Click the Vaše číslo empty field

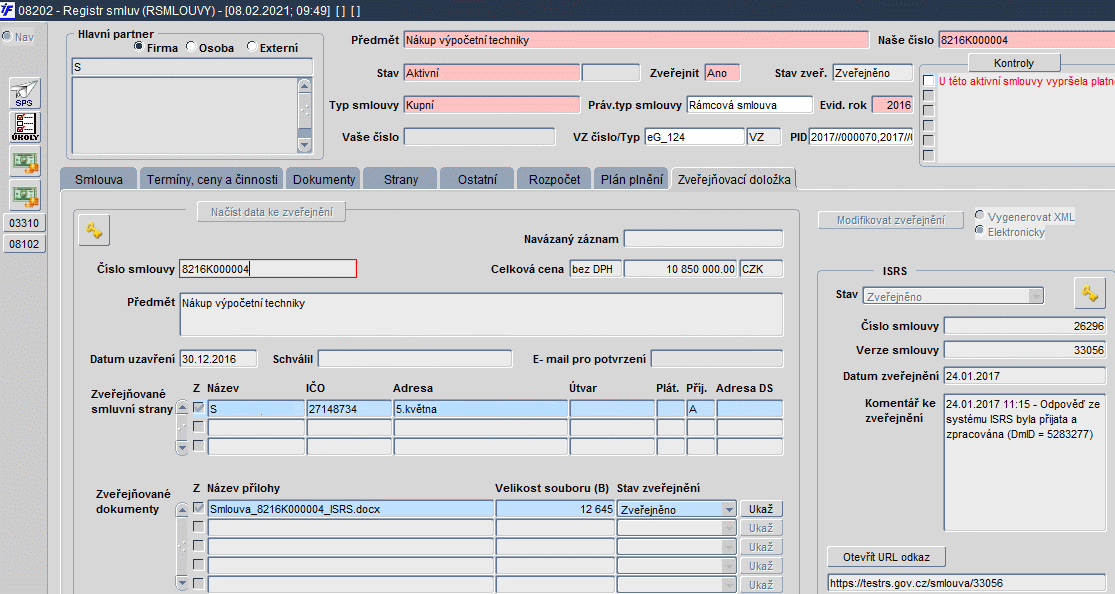point(479,137)
